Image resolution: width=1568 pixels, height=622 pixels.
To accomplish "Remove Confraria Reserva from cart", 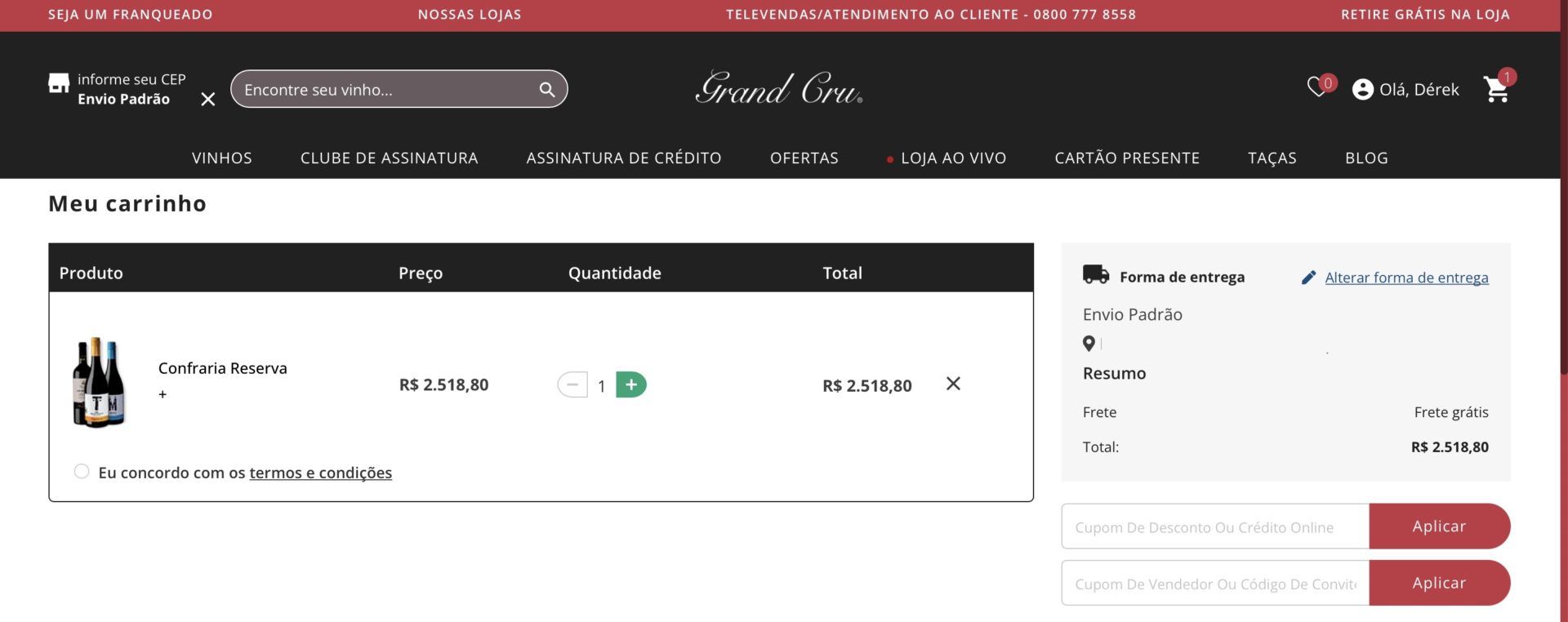I will [953, 384].
